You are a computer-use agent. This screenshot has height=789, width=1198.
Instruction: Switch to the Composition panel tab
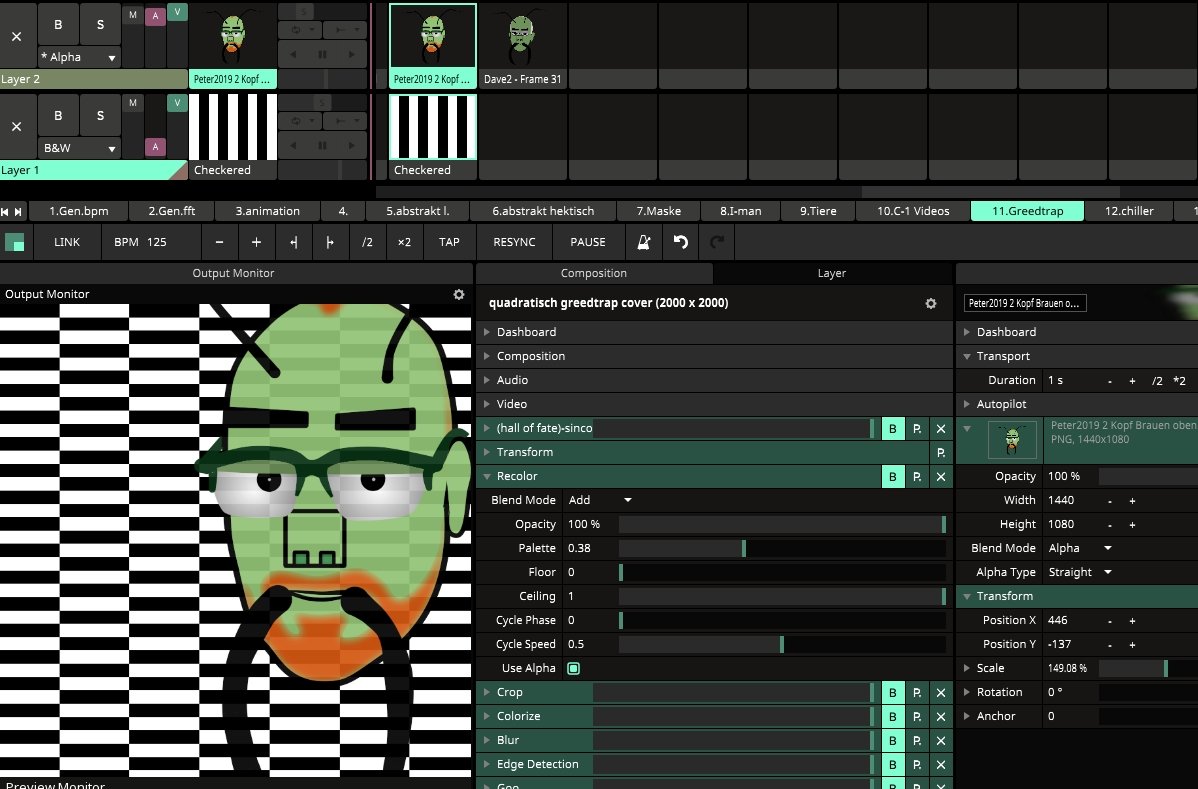pyautogui.click(x=594, y=273)
